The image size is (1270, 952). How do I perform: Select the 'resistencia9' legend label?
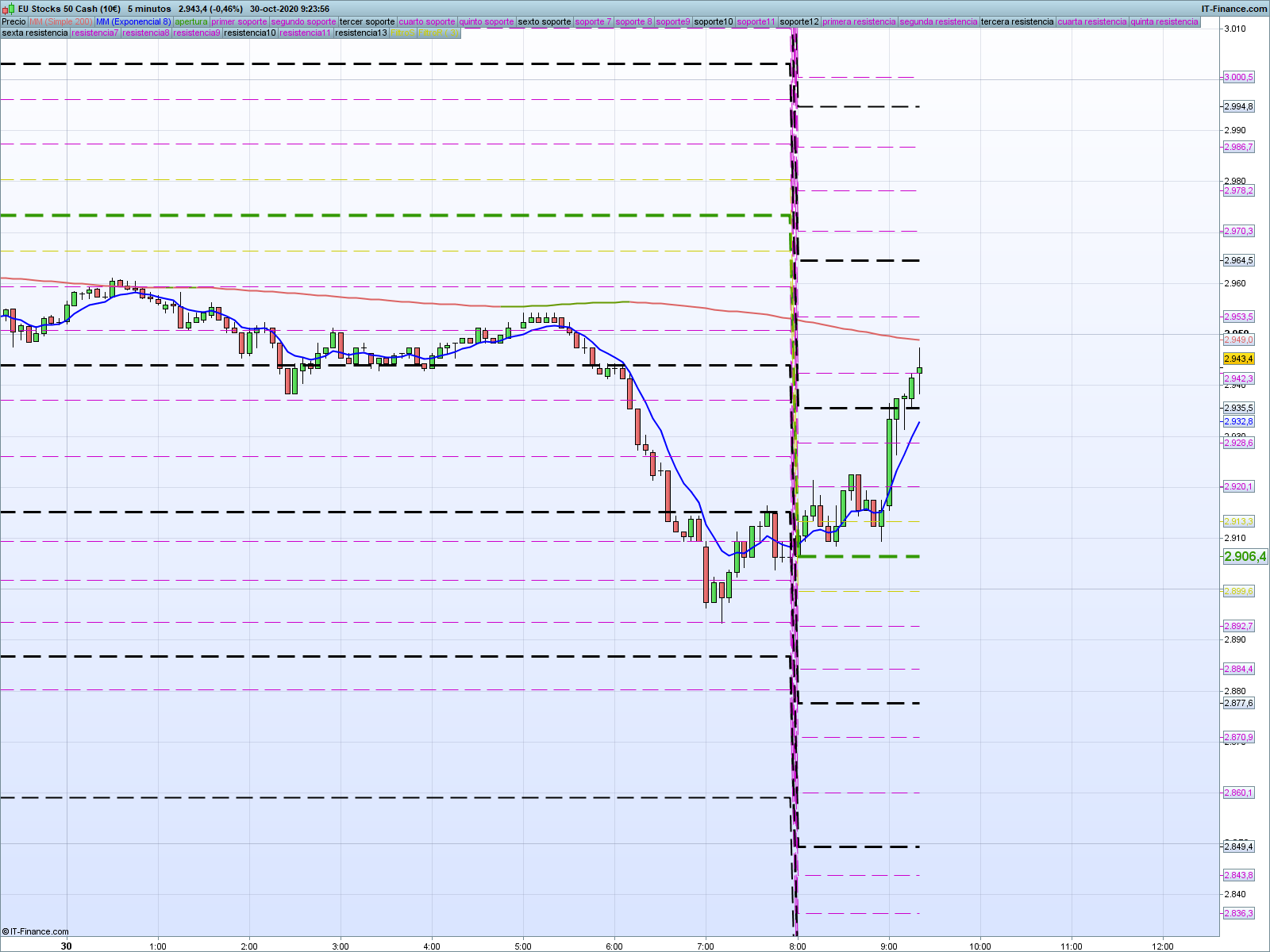pyautogui.click(x=197, y=33)
